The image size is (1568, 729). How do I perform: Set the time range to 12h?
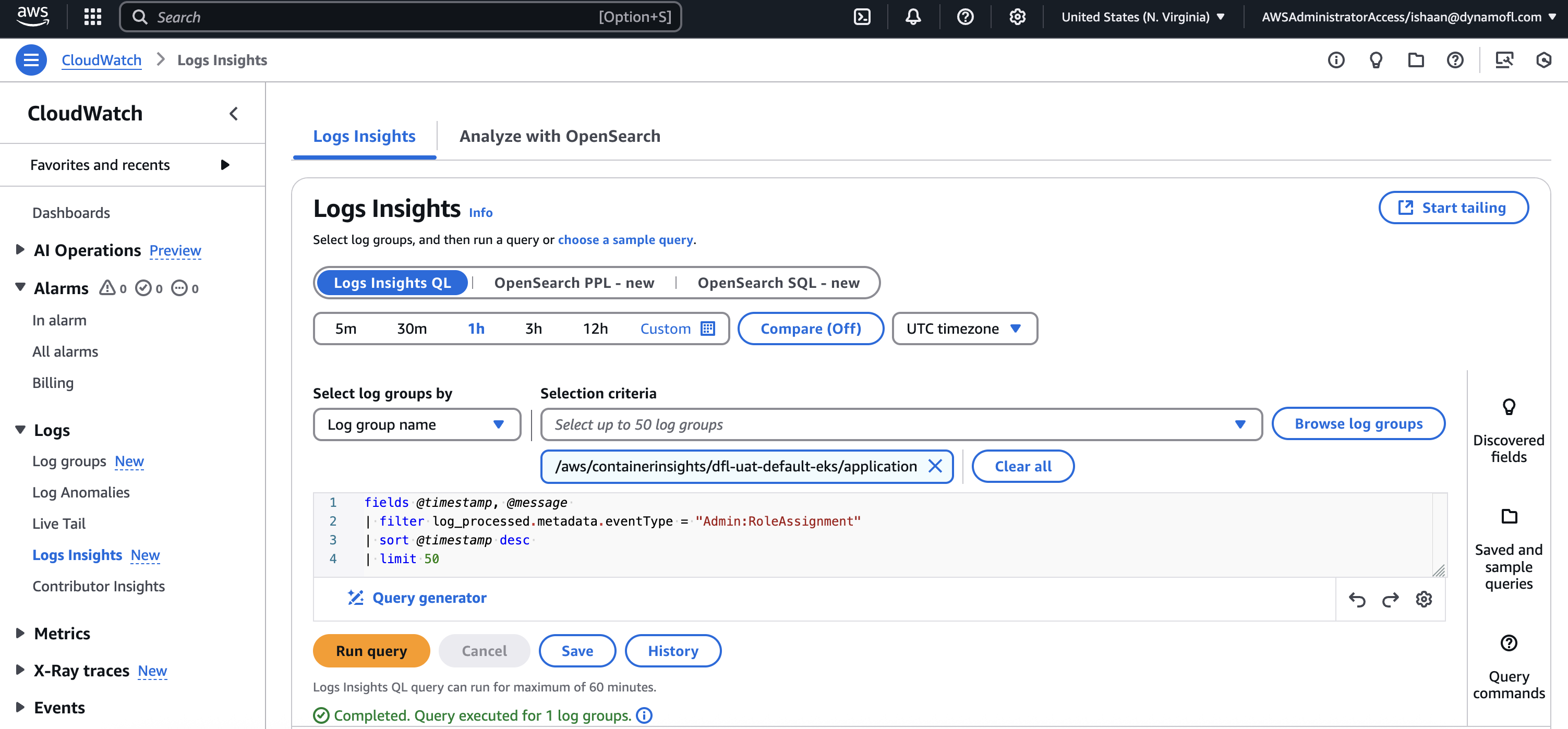tap(595, 329)
